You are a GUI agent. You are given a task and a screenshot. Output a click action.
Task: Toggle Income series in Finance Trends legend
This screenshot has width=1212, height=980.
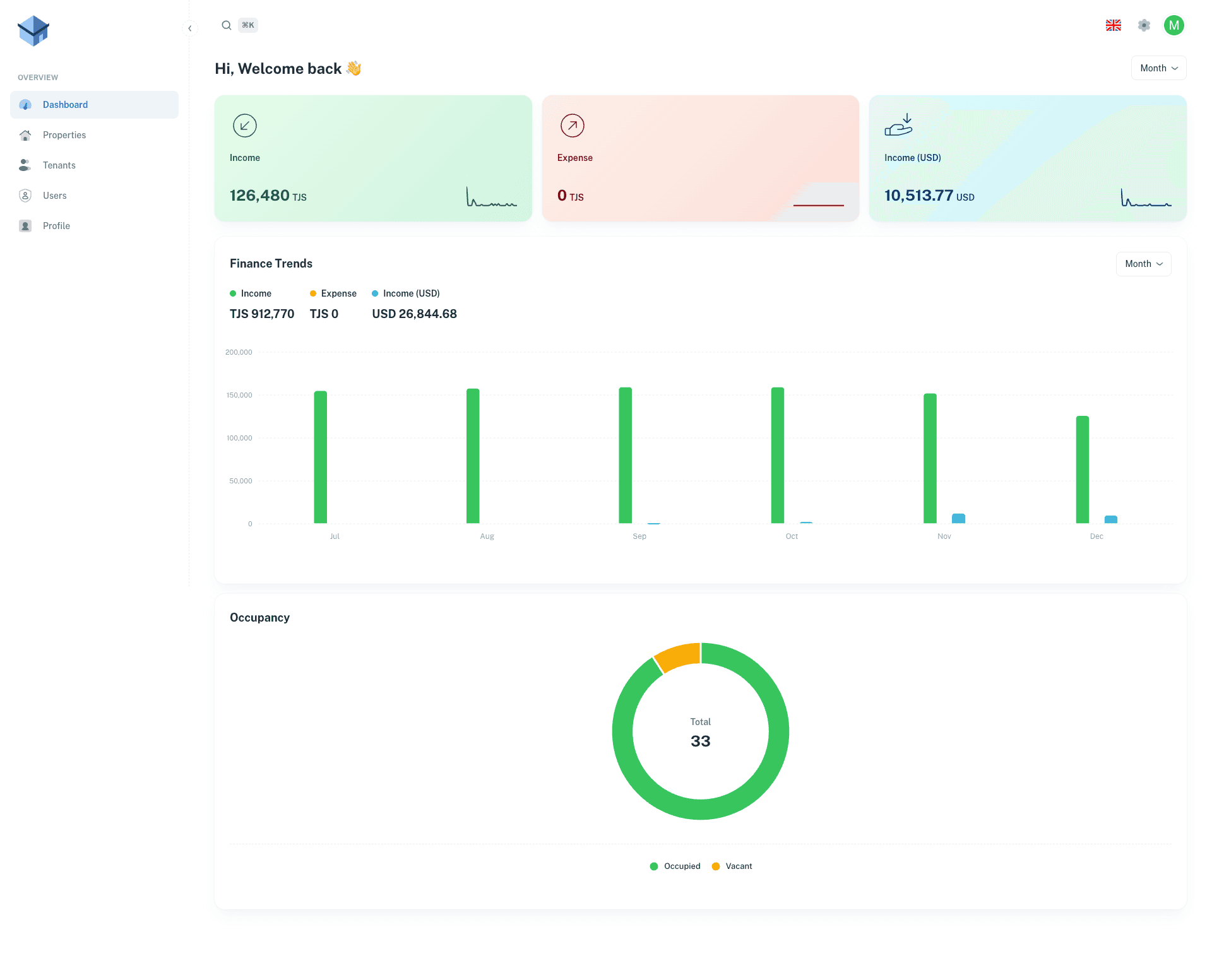(x=251, y=293)
